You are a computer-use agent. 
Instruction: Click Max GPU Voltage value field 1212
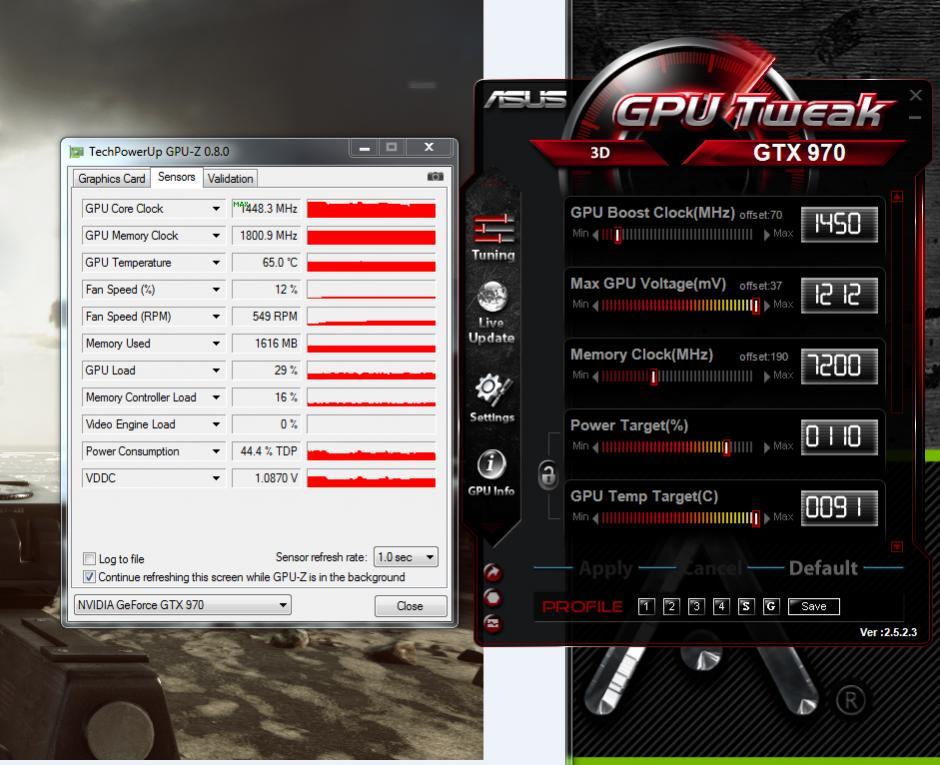coord(839,295)
